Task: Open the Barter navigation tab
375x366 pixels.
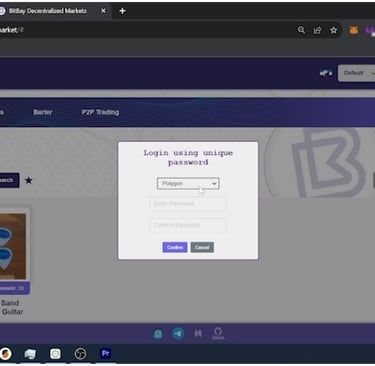Action: 43,112
